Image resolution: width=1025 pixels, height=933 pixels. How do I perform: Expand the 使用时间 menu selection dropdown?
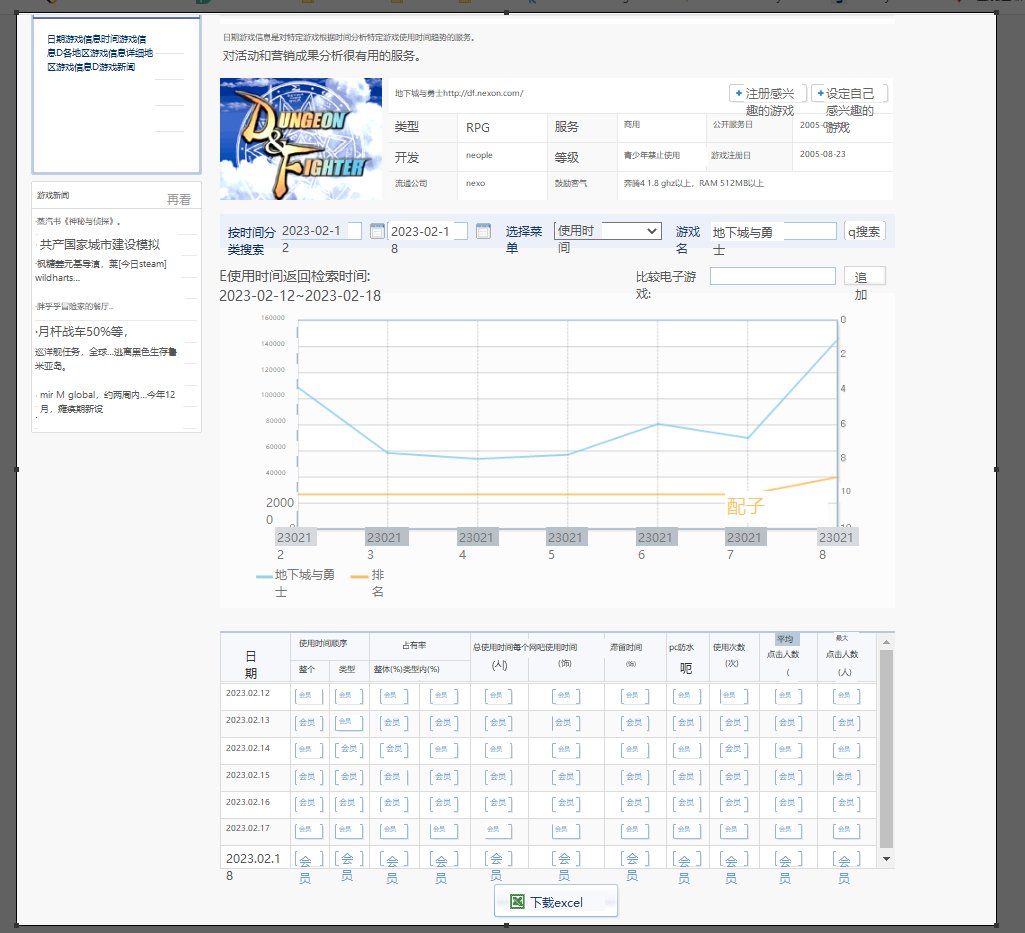[608, 231]
